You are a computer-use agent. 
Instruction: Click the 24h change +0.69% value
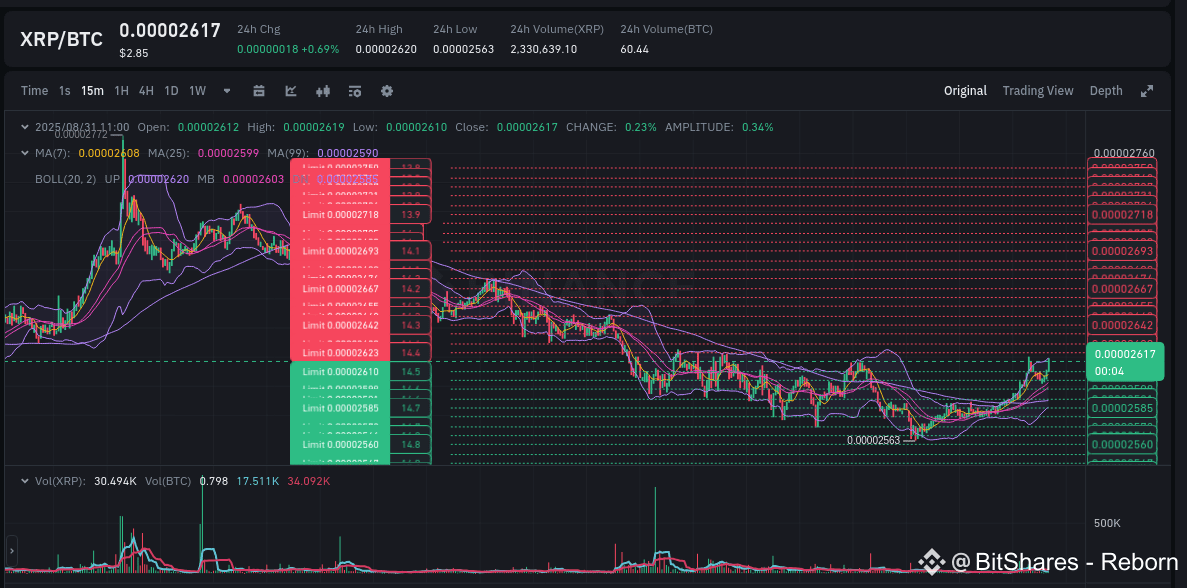(322, 49)
